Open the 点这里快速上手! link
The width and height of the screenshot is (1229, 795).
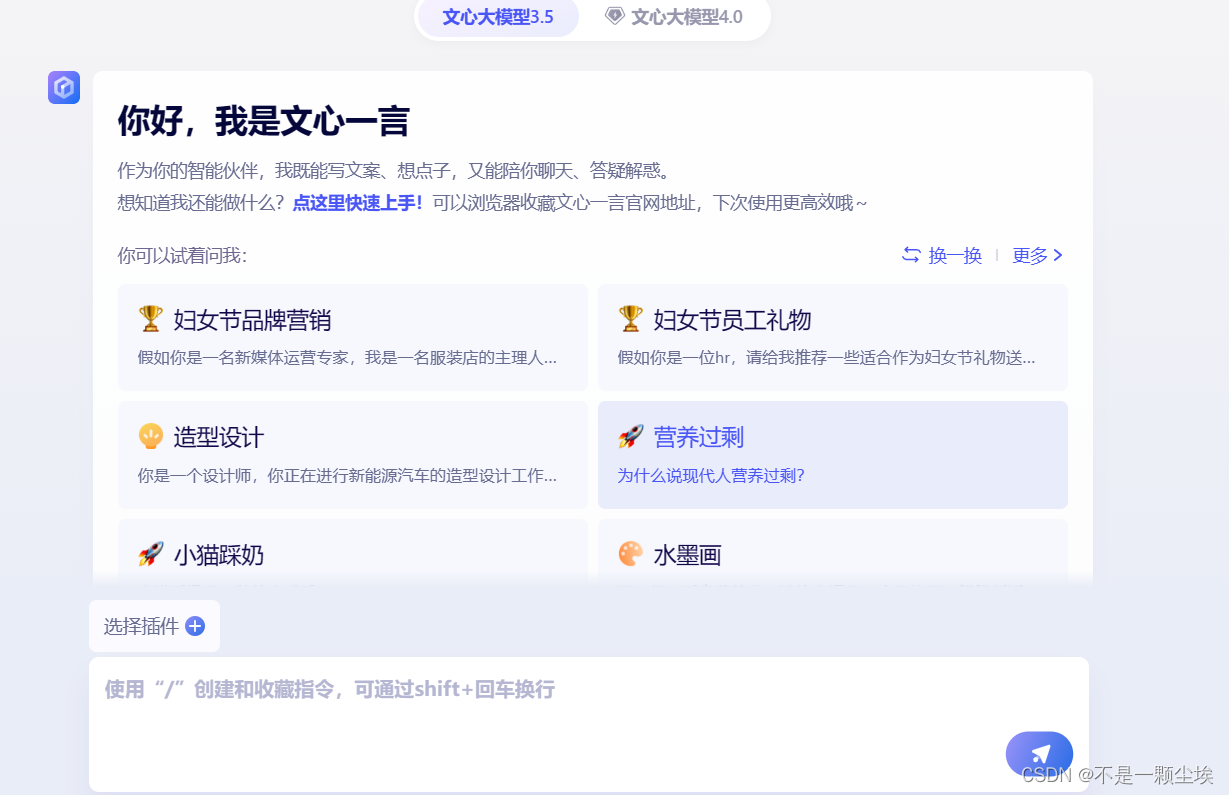358,203
